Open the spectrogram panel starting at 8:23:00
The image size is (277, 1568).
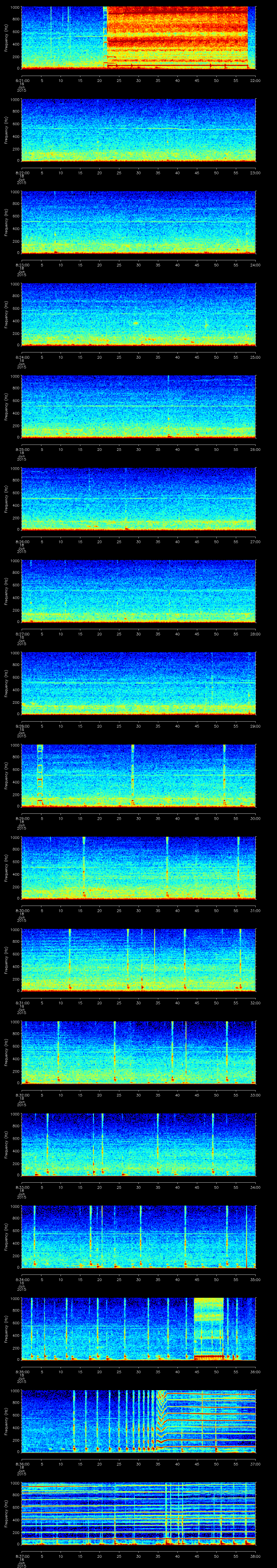click(139, 222)
